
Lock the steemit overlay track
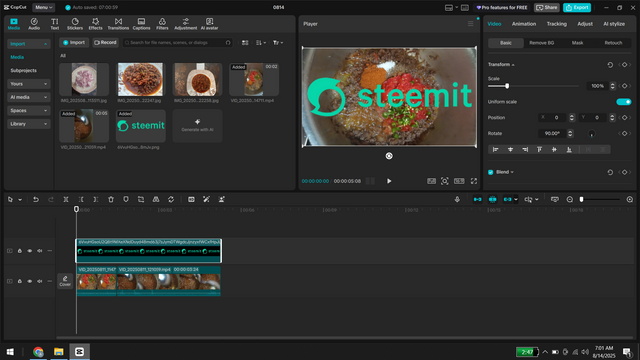click(20, 251)
